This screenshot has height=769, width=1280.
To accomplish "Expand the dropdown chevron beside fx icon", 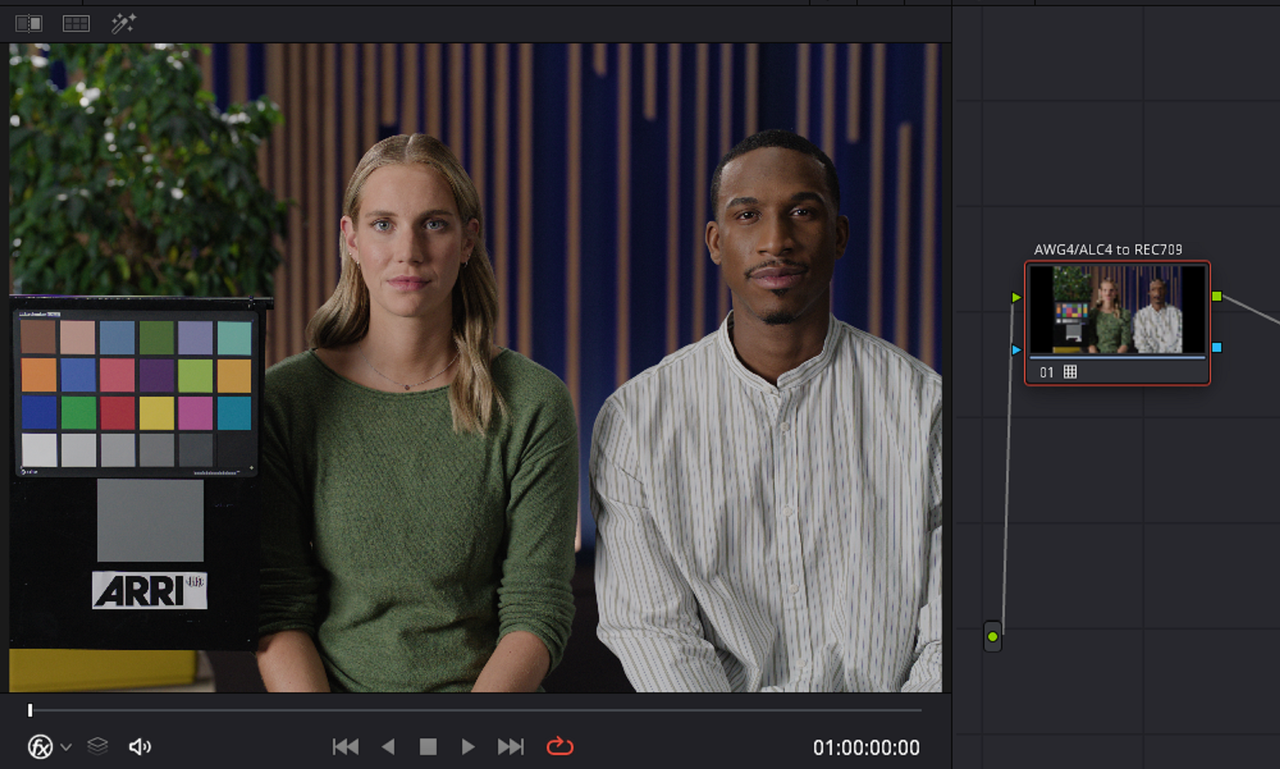I will 66,747.
